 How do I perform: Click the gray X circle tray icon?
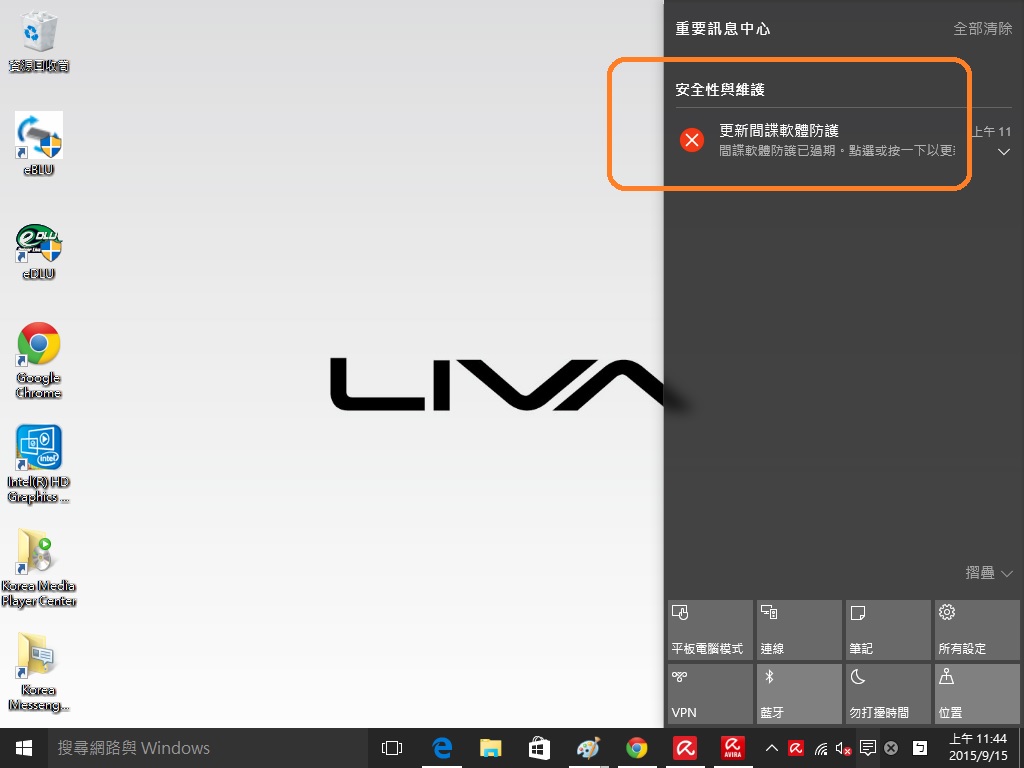click(x=891, y=748)
